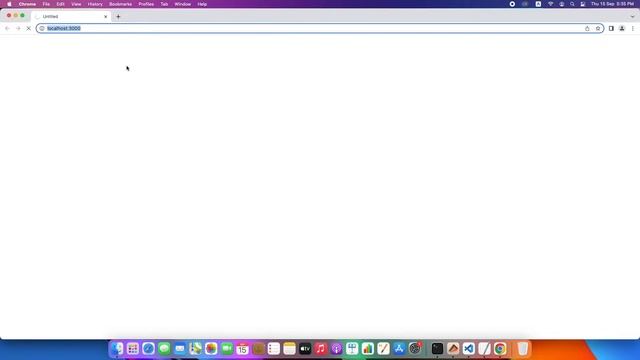Image resolution: width=640 pixels, height=360 pixels.
Task: Open Trash from the dock
Action: [523, 349]
